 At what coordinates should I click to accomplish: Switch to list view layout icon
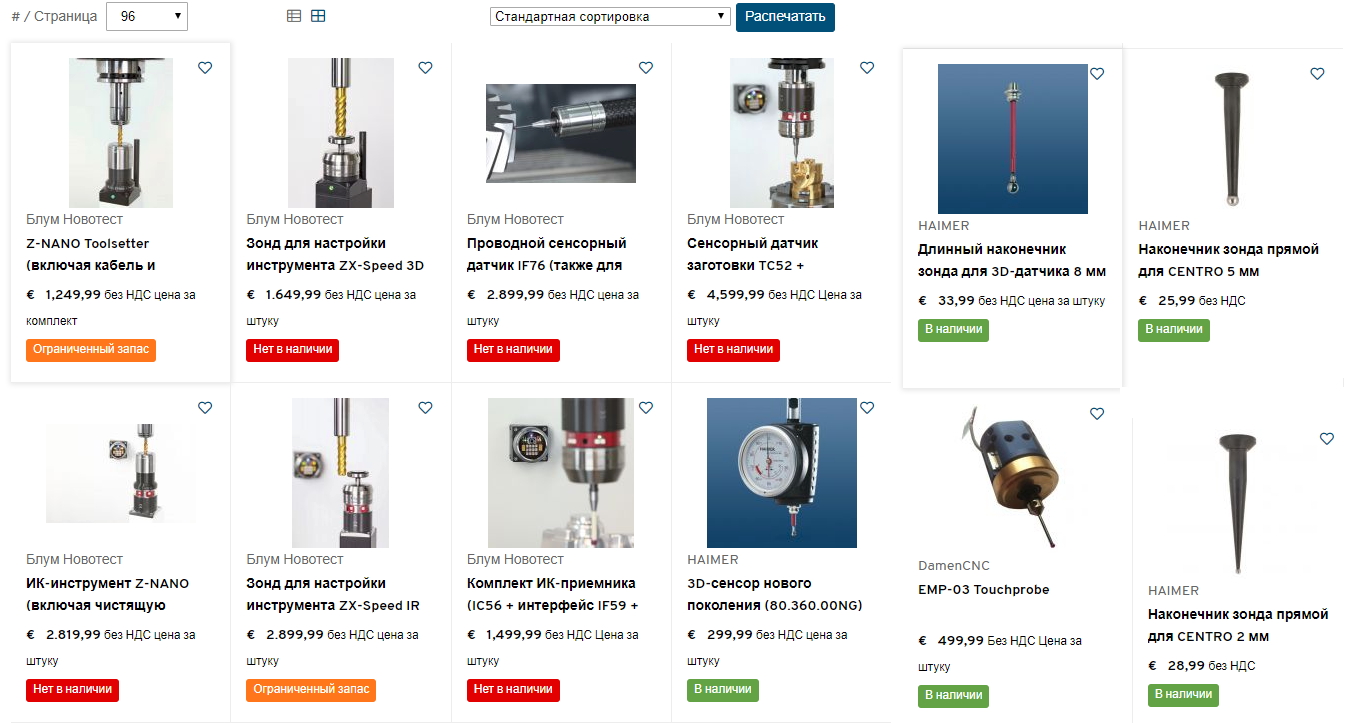click(294, 16)
